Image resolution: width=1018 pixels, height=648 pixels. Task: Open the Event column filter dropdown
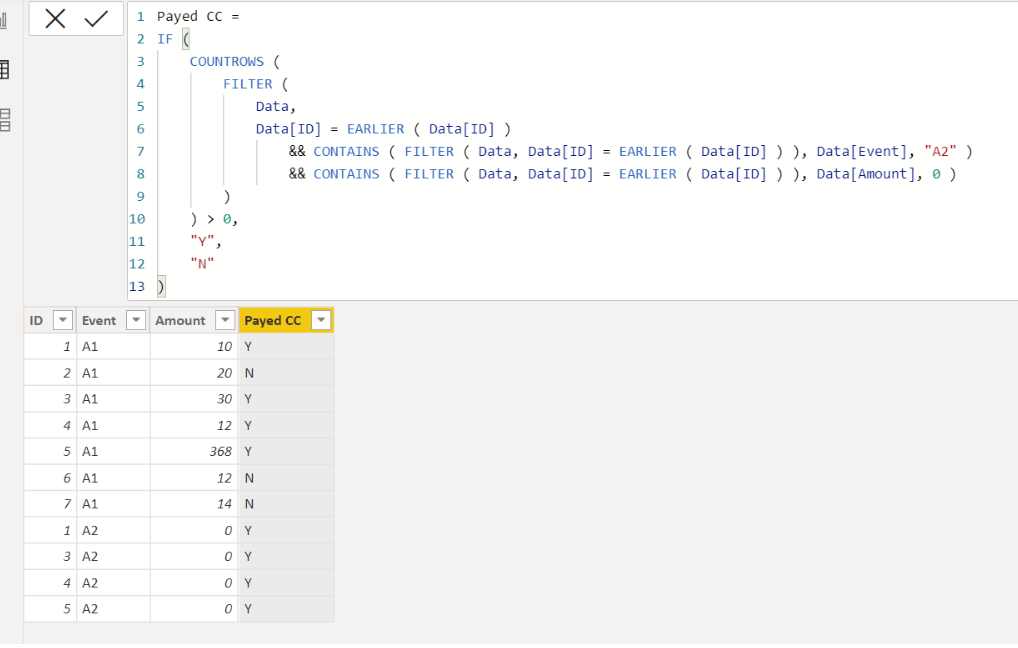(x=136, y=320)
